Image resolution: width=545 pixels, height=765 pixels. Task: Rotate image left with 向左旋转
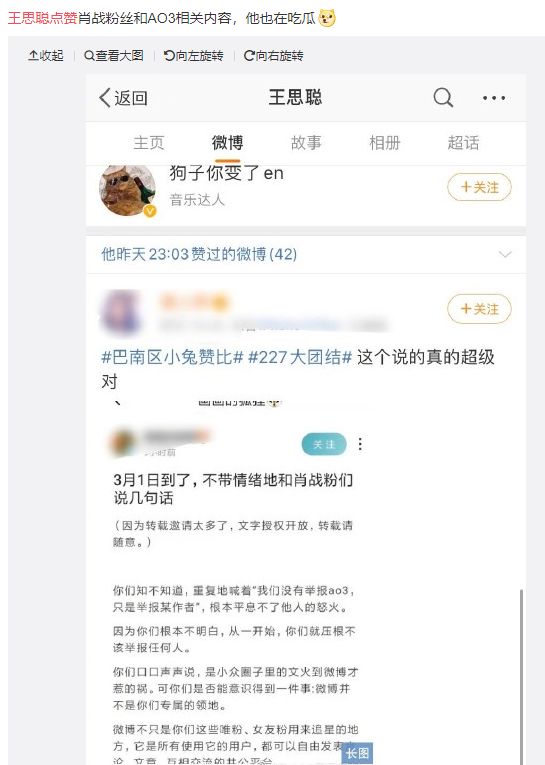click(x=193, y=56)
